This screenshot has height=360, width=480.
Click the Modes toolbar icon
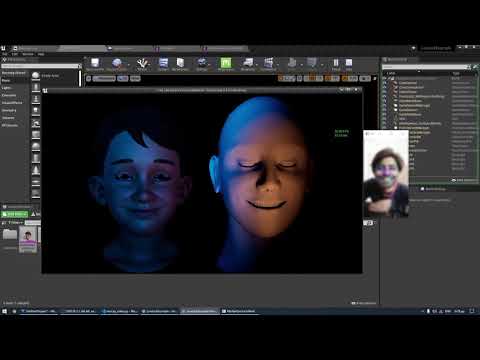[142, 64]
